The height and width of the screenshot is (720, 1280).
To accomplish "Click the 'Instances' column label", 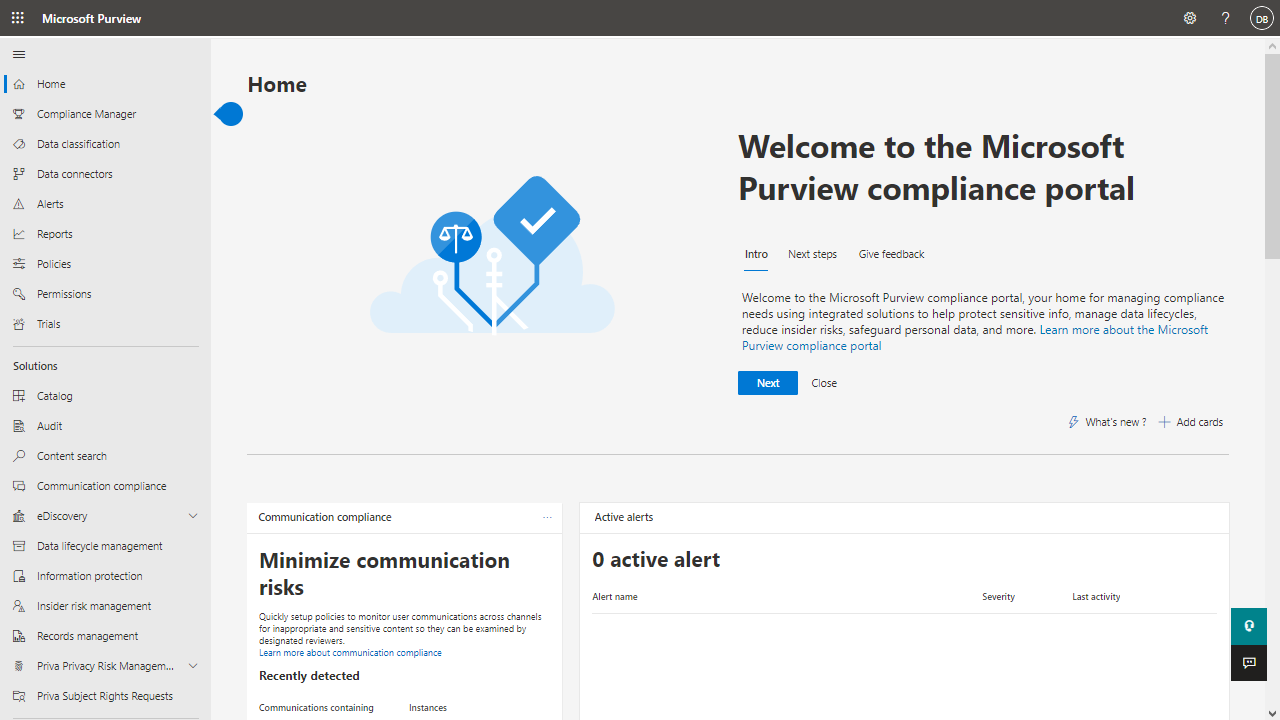I will coord(428,708).
